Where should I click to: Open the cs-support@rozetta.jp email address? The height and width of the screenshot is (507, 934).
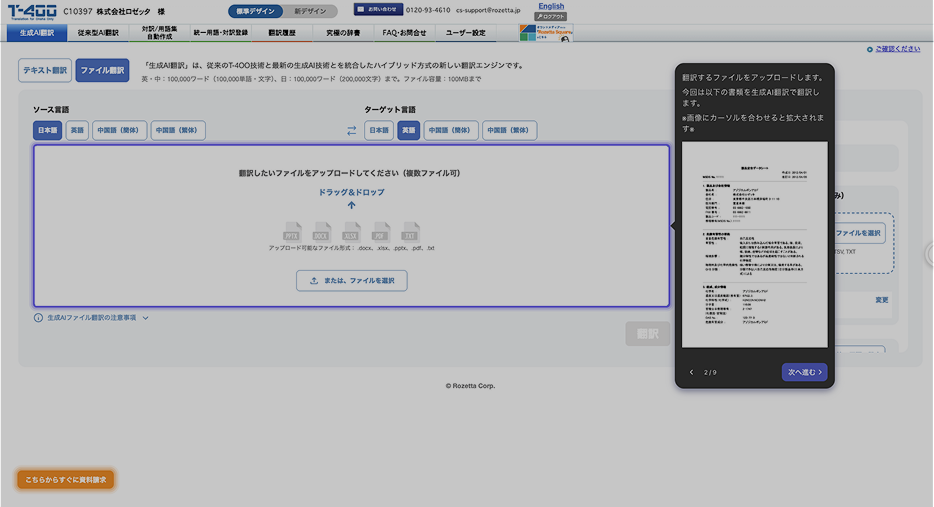488,10
